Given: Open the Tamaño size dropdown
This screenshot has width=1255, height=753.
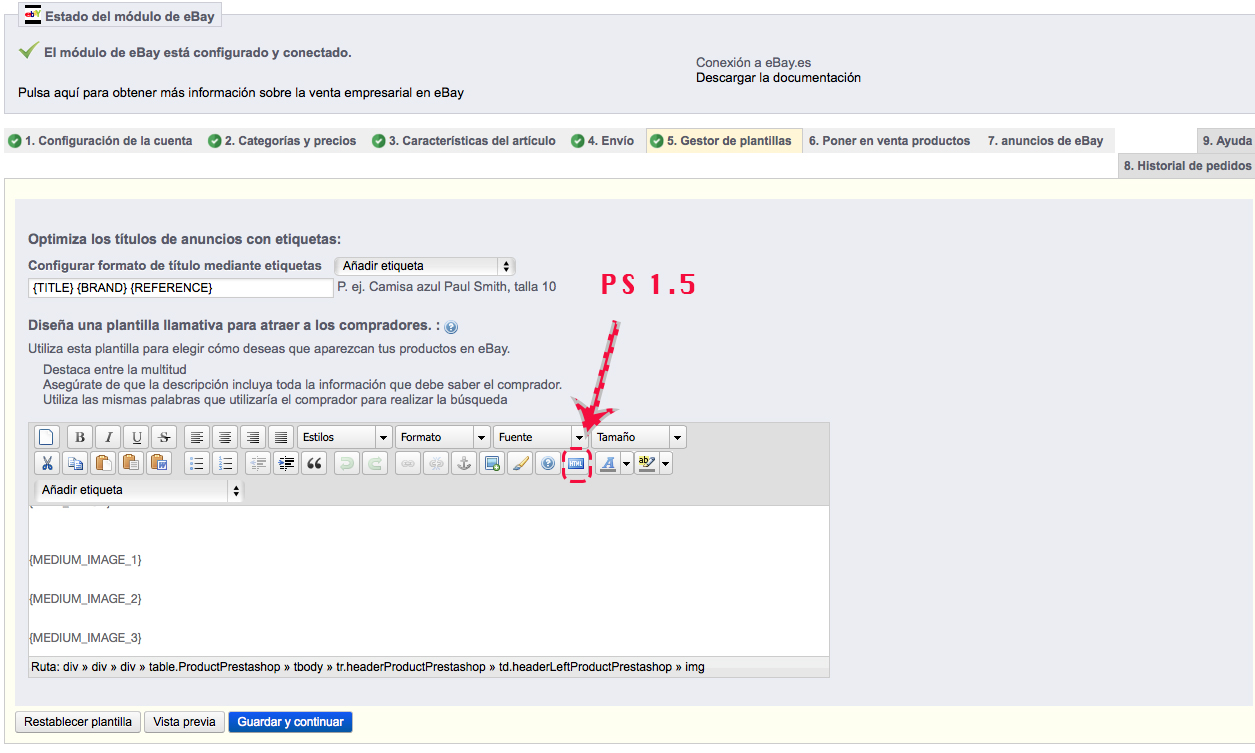Looking at the screenshot, I should coord(638,437).
